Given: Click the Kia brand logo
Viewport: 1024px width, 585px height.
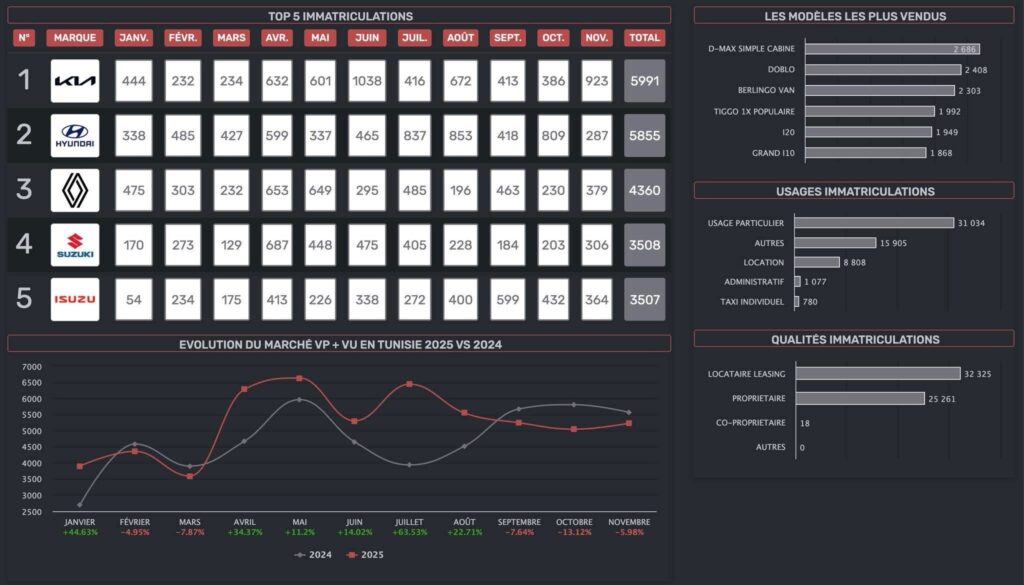Looking at the screenshot, I should point(75,81).
